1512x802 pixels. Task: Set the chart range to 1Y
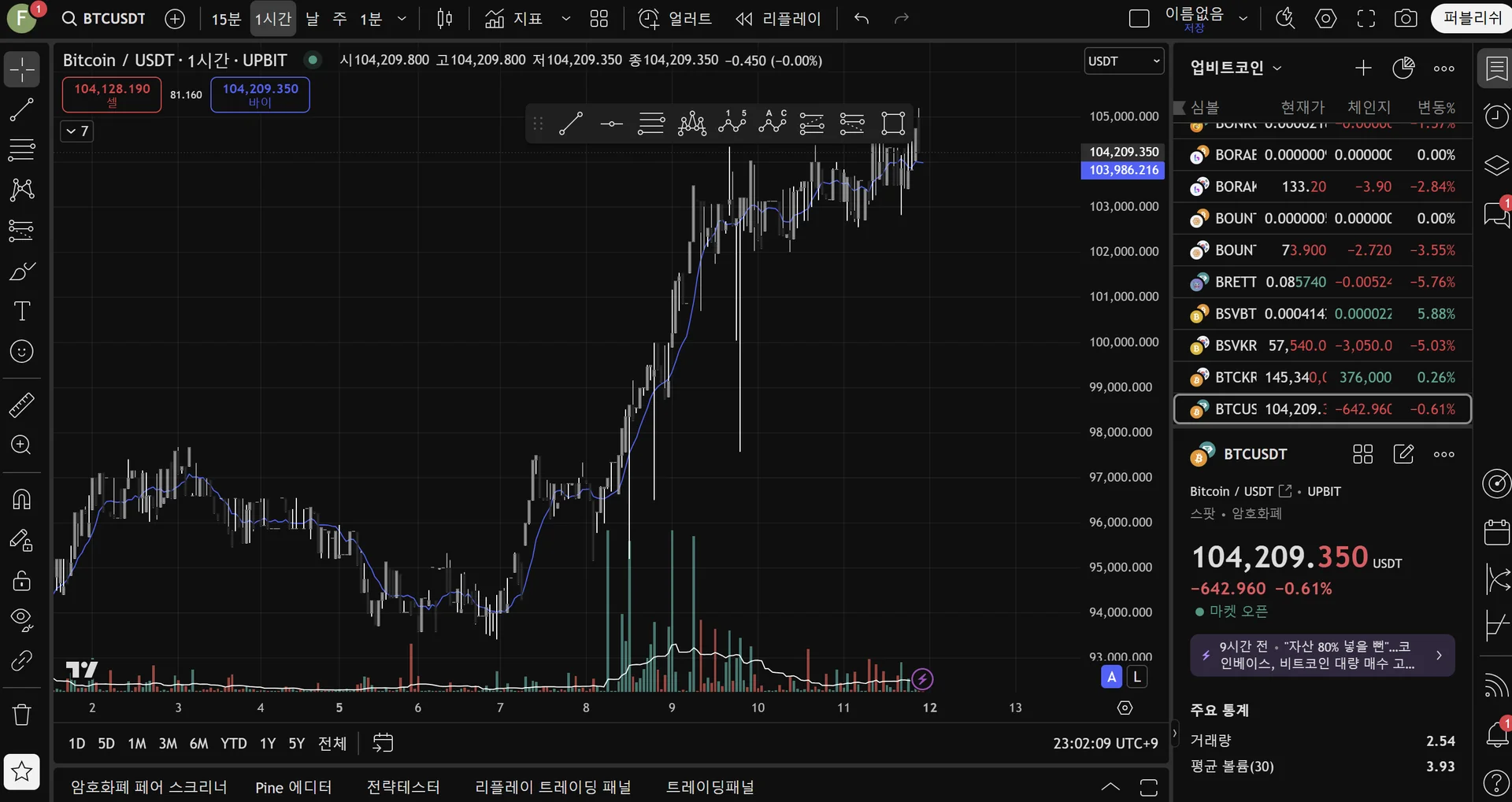click(268, 744)
